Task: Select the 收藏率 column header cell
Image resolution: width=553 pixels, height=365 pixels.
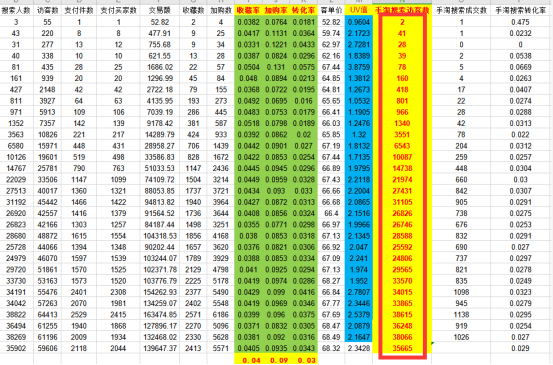Action: pos(248,11)
